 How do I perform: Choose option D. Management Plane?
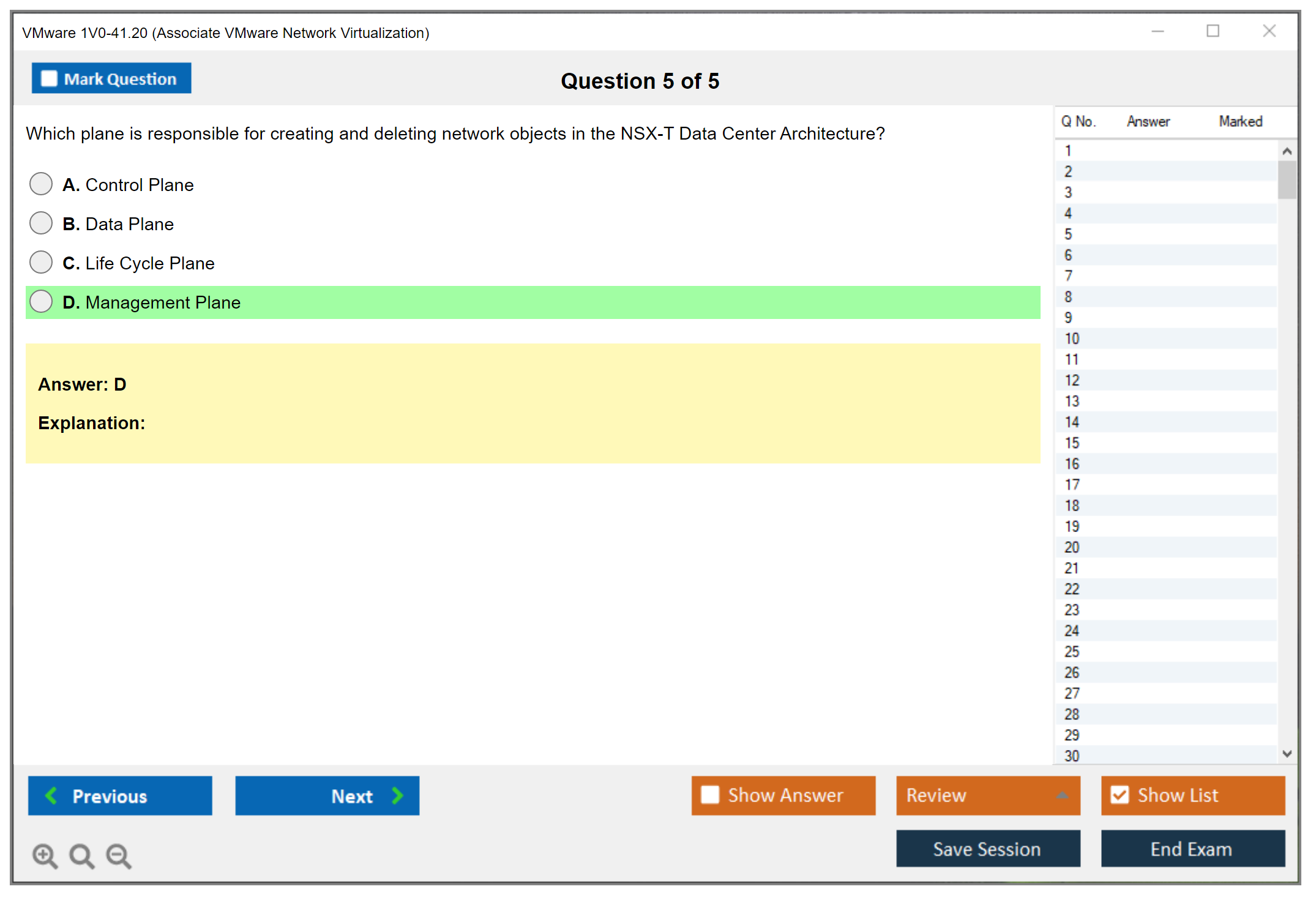(41, 301)
